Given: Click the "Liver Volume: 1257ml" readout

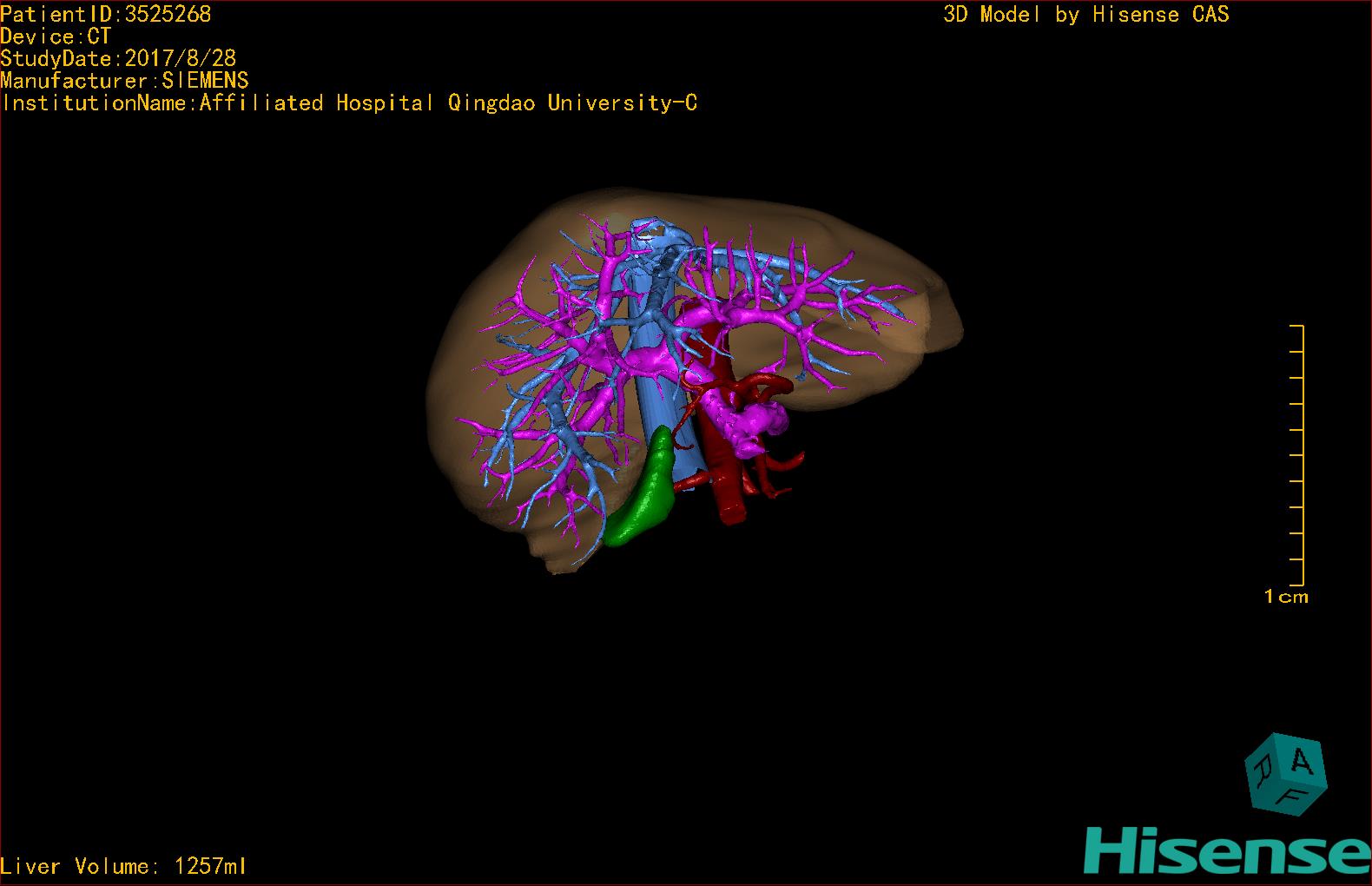Looking at the screenshot, I should point(123,866).
